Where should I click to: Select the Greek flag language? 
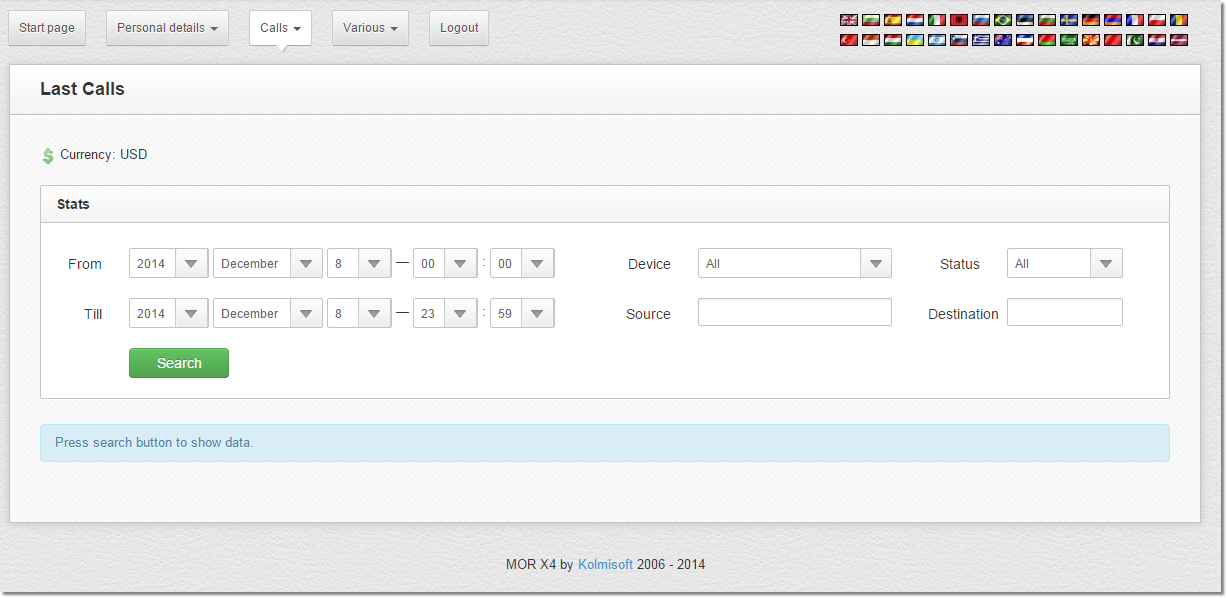coord(981,40)
